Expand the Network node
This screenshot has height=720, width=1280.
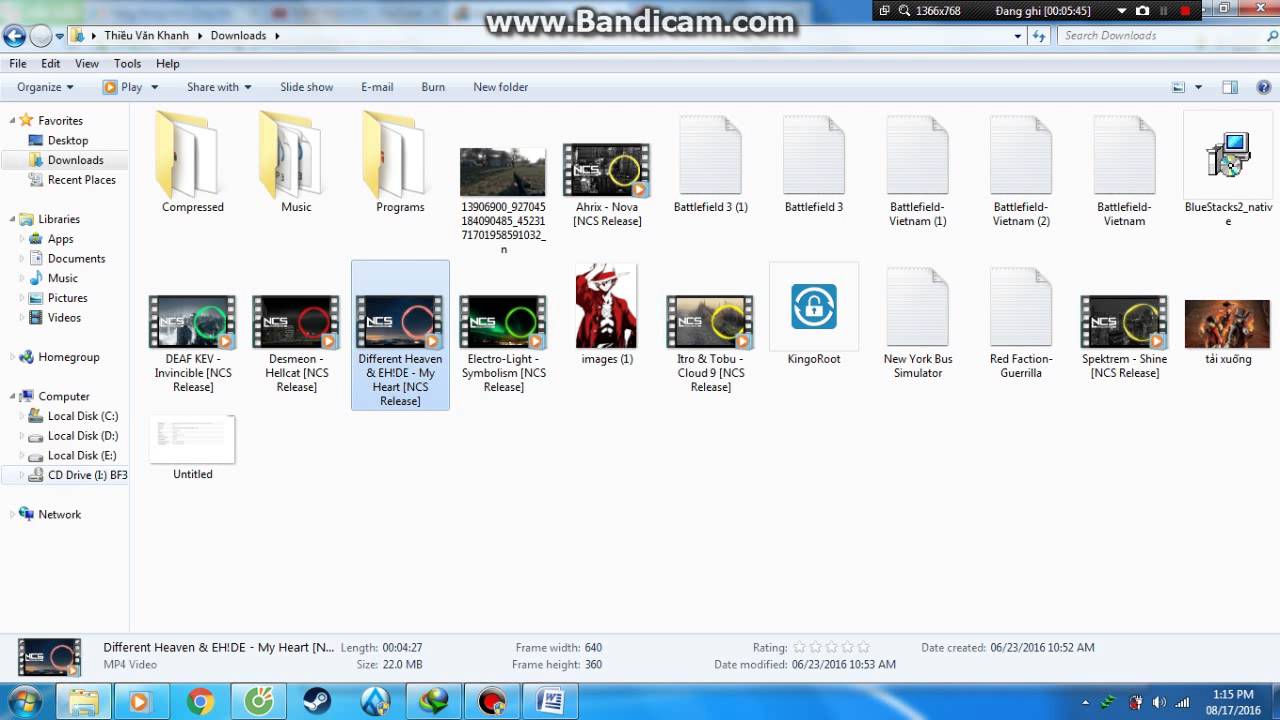coord(13,514)
